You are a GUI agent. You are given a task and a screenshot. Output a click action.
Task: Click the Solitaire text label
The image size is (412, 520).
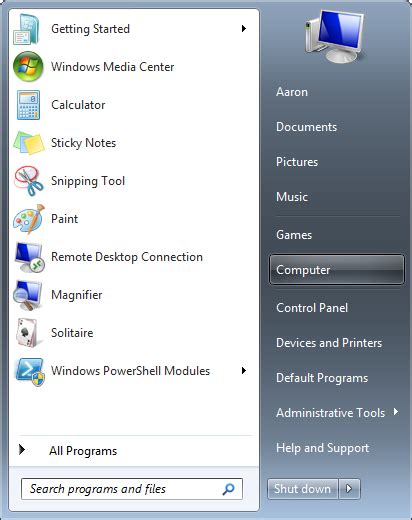point(72,333)
